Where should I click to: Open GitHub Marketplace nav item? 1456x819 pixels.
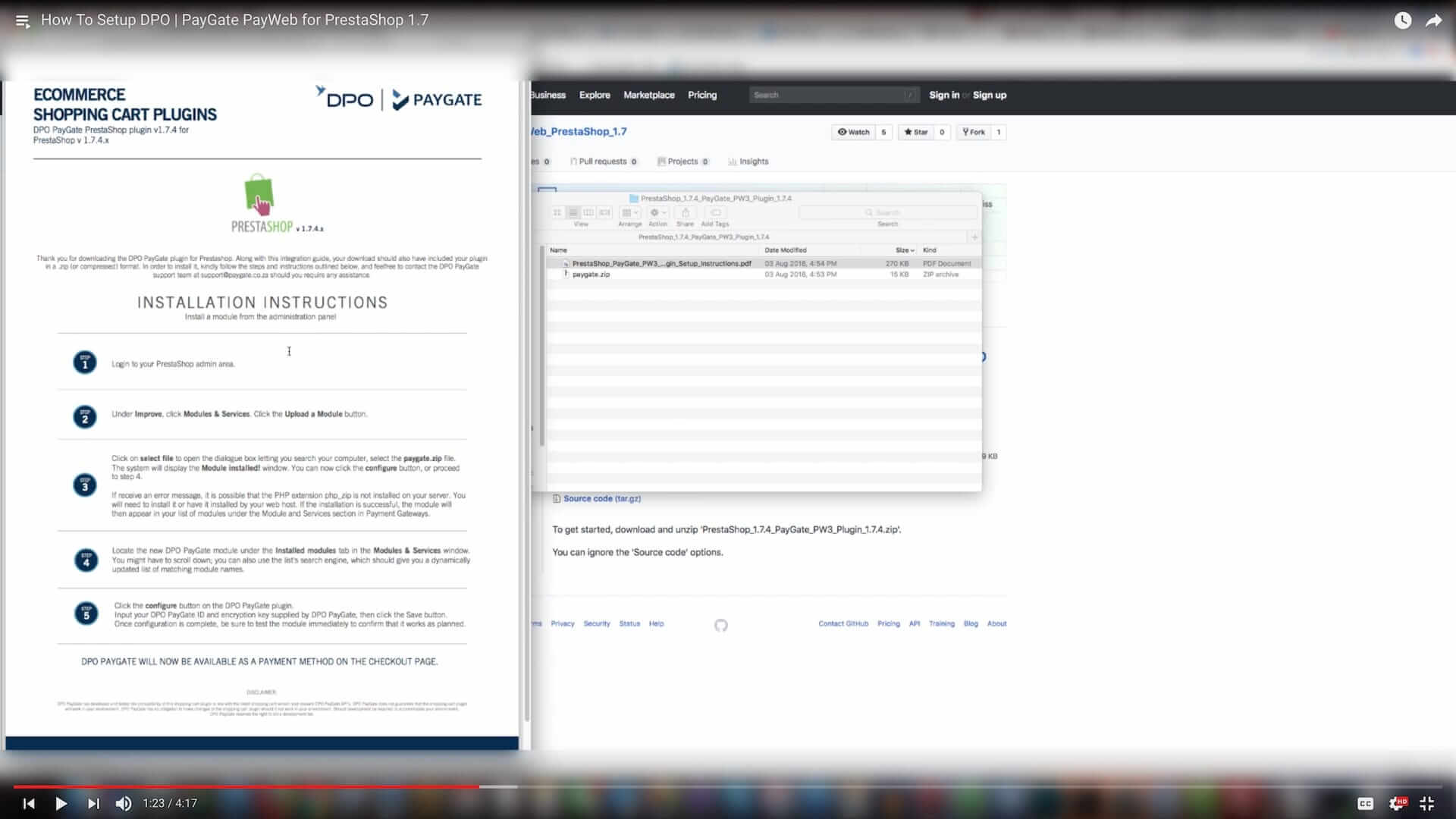point(649,96)
